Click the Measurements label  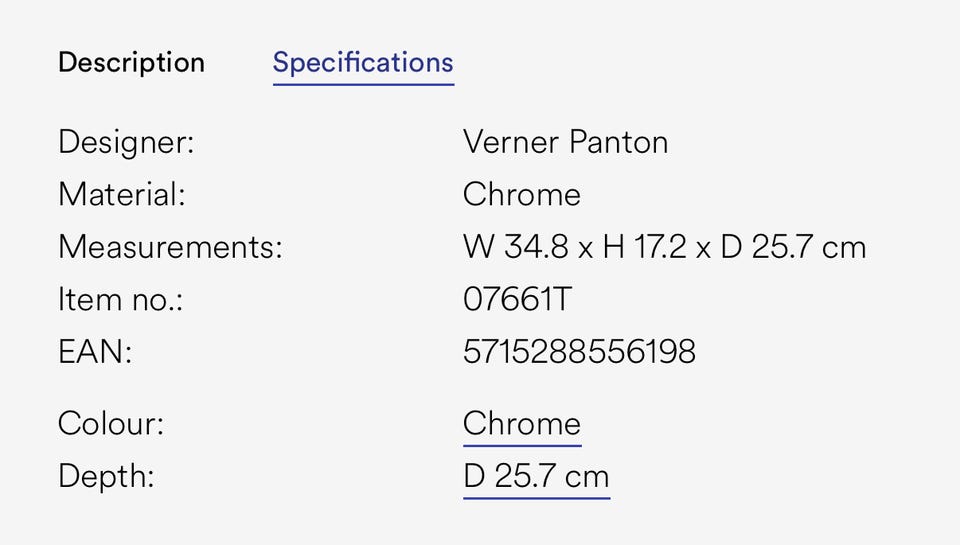click(170, 247)
